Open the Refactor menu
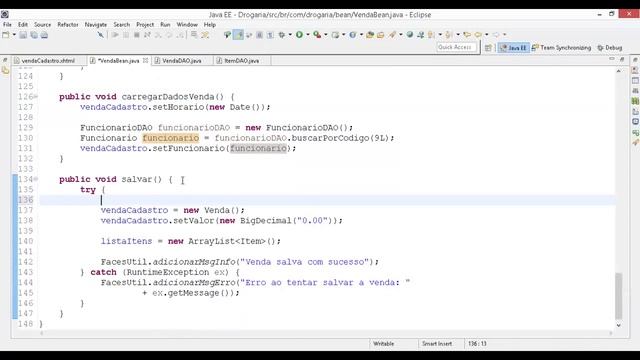The height and width of the screenshot is (360, 640). pyautogui.click(x=68, y=24)
